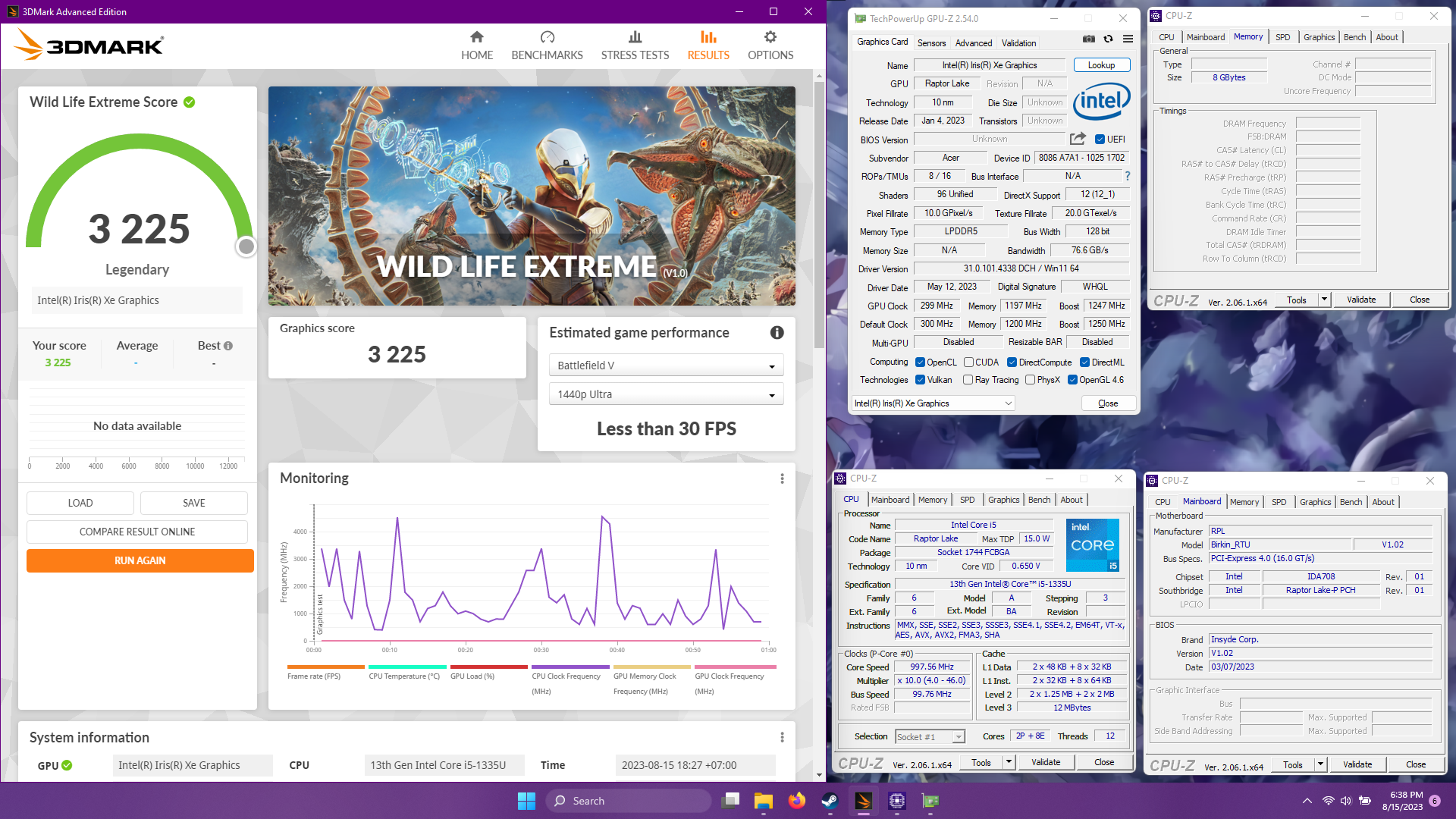
Task: Open the HOME section in 3DMark
Action: click(476, 45)
